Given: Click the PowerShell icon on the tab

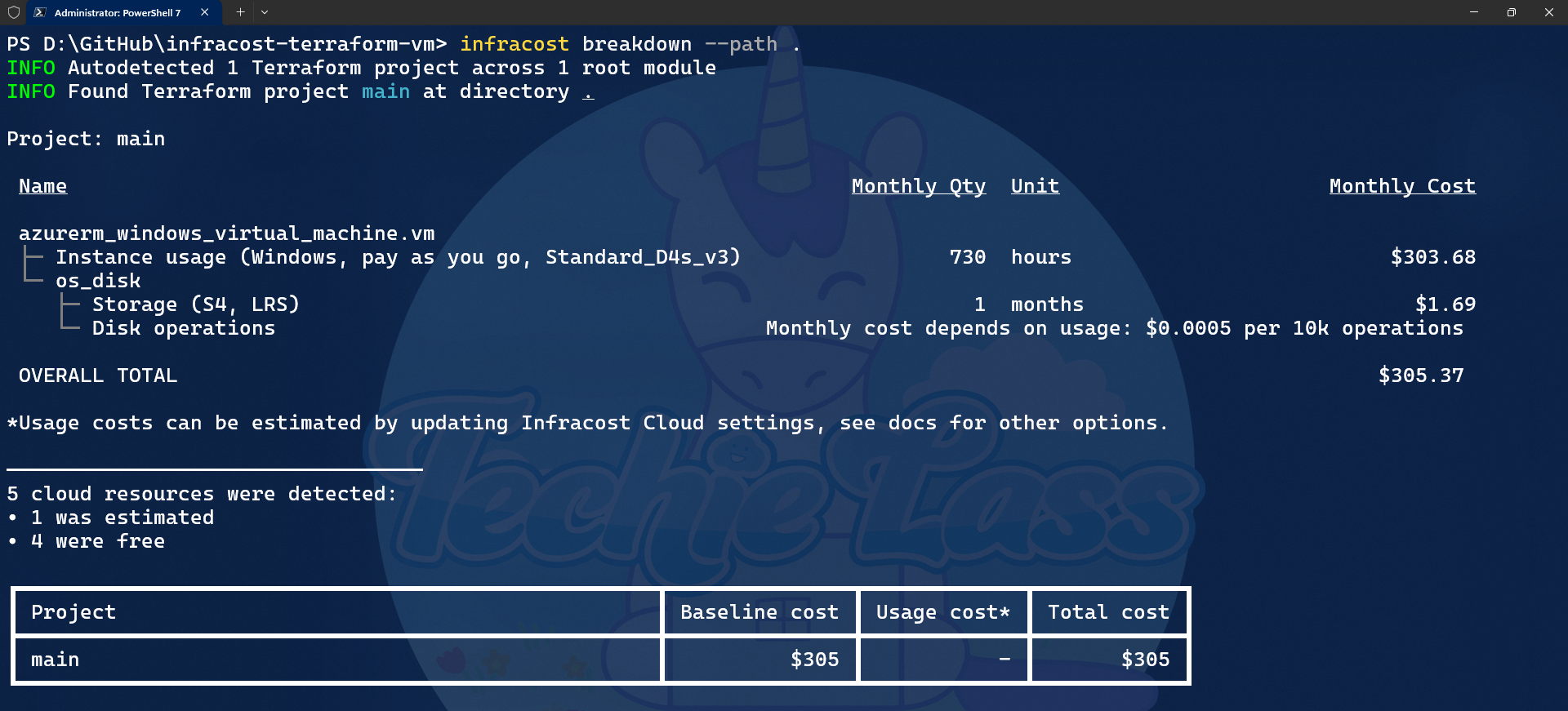Looking at the screenshot, I should click(40, 12).
